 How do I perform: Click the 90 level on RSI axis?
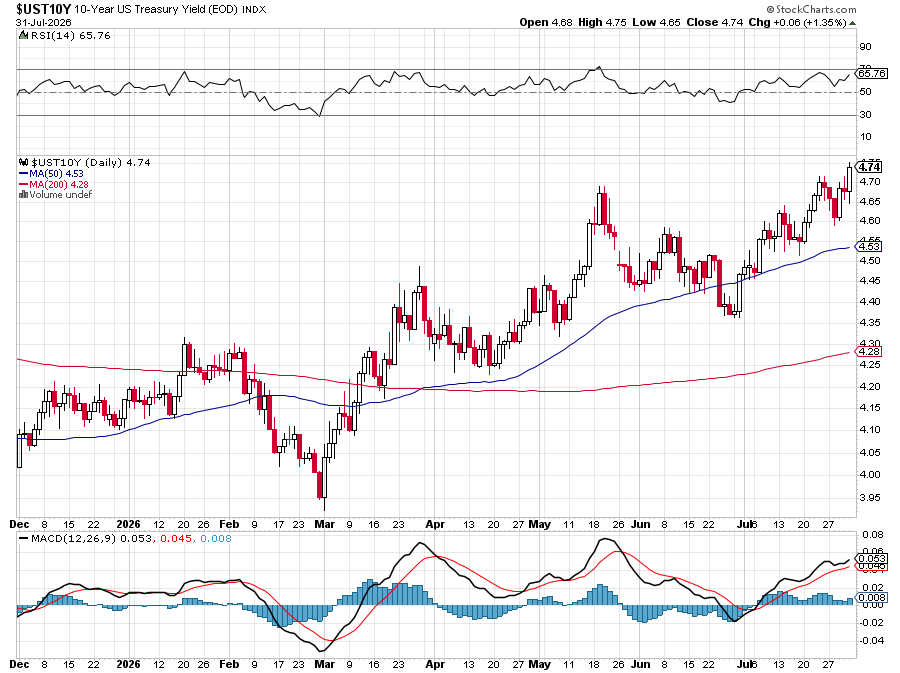click(x=865, y=47)
